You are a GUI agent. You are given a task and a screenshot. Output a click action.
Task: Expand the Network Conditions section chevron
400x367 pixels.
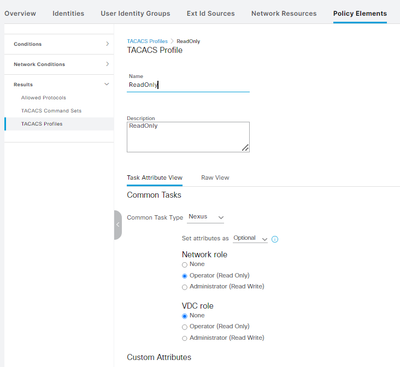pyautogui.click(x=107, y=64)
